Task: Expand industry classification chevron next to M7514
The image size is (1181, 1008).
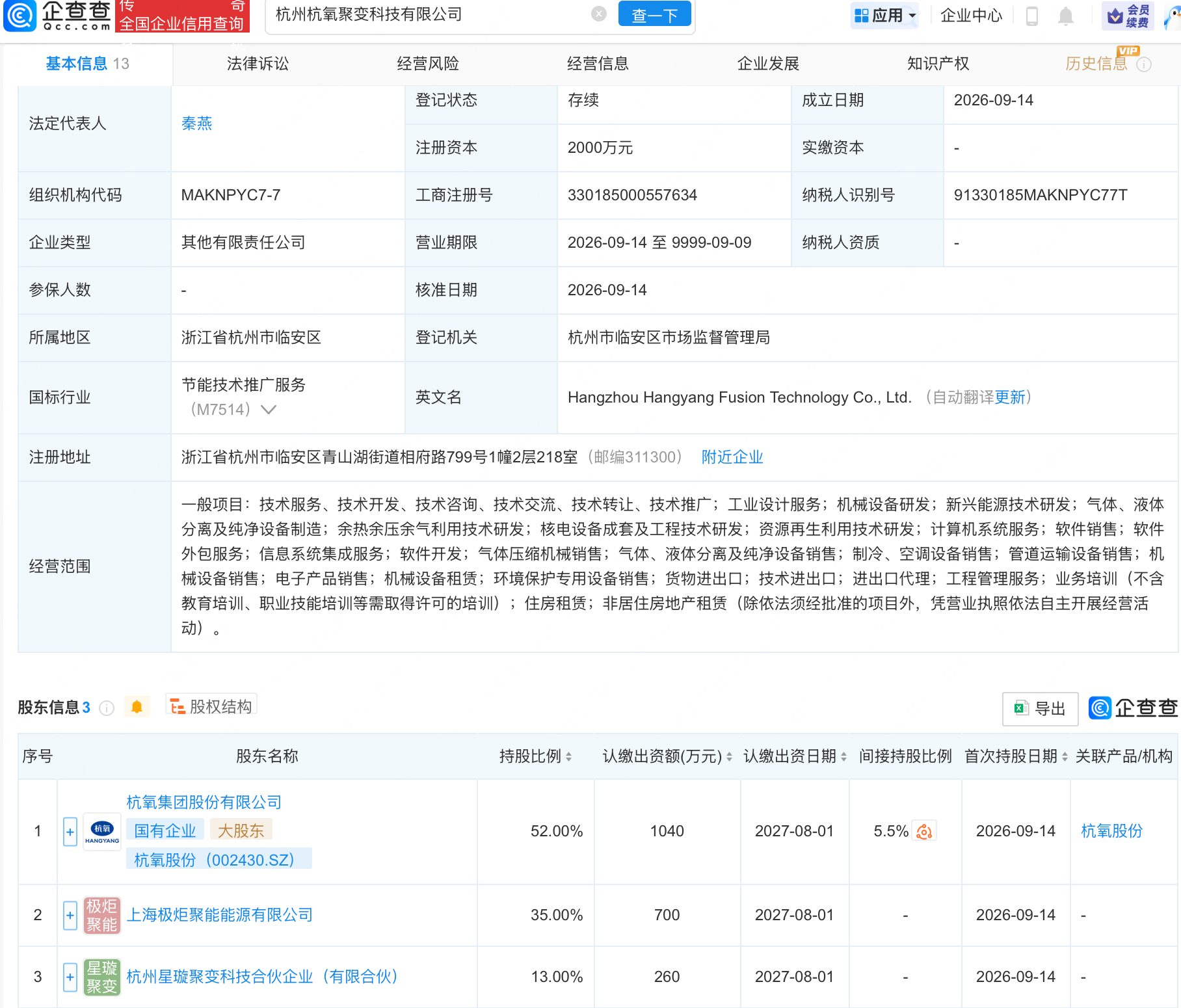Action: 268,410
